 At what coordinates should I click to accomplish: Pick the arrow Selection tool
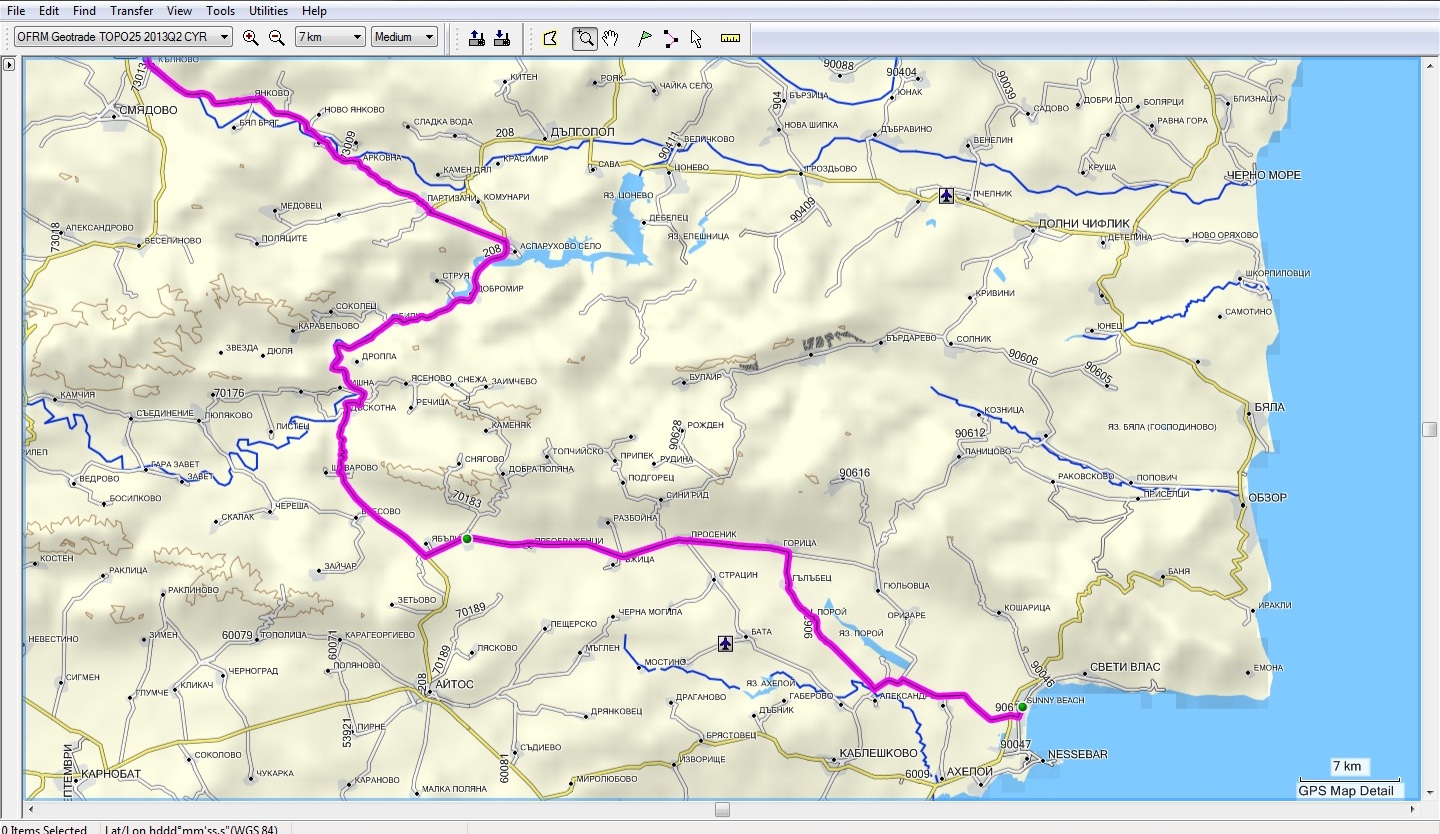point(696,38)
